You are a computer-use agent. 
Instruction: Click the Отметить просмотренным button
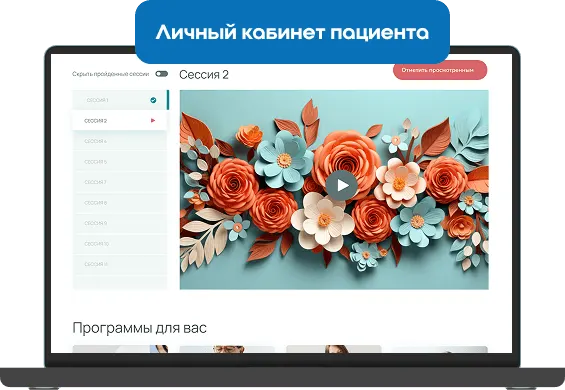click(440, 70)
